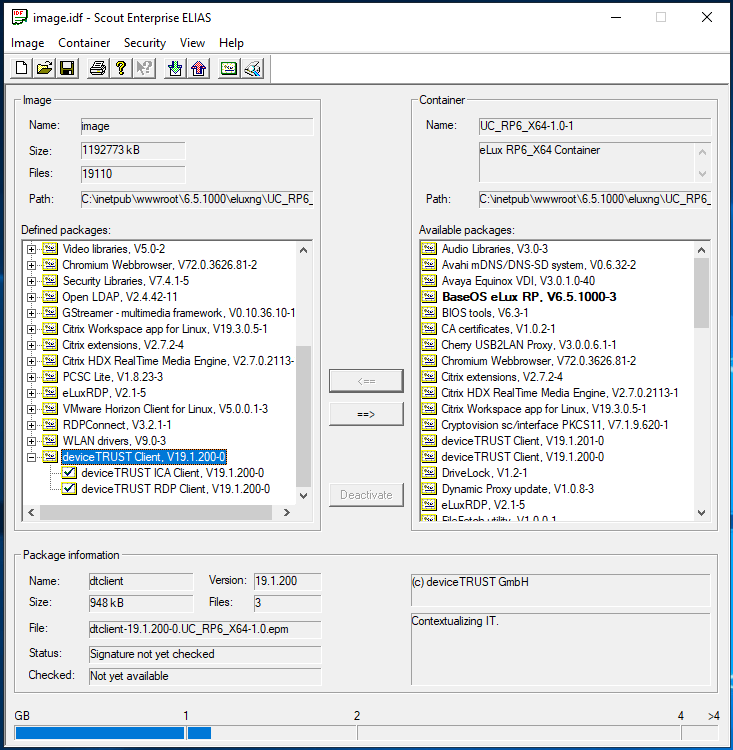Click the BaseOS eLux RP package icon
Viewport: 733px width, 750px height.
tap(429, 297)
